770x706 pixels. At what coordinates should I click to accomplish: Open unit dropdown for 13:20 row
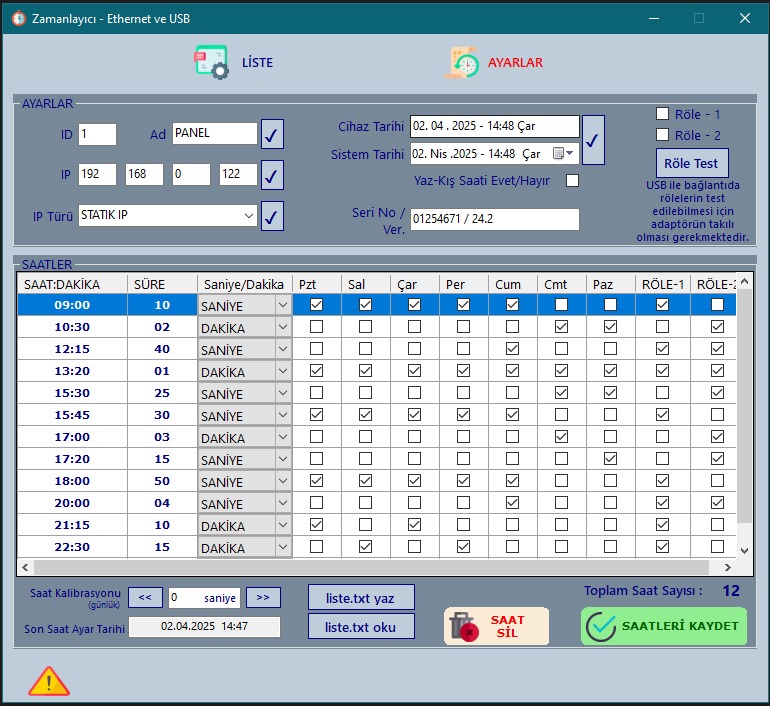[x=283, y=371]
